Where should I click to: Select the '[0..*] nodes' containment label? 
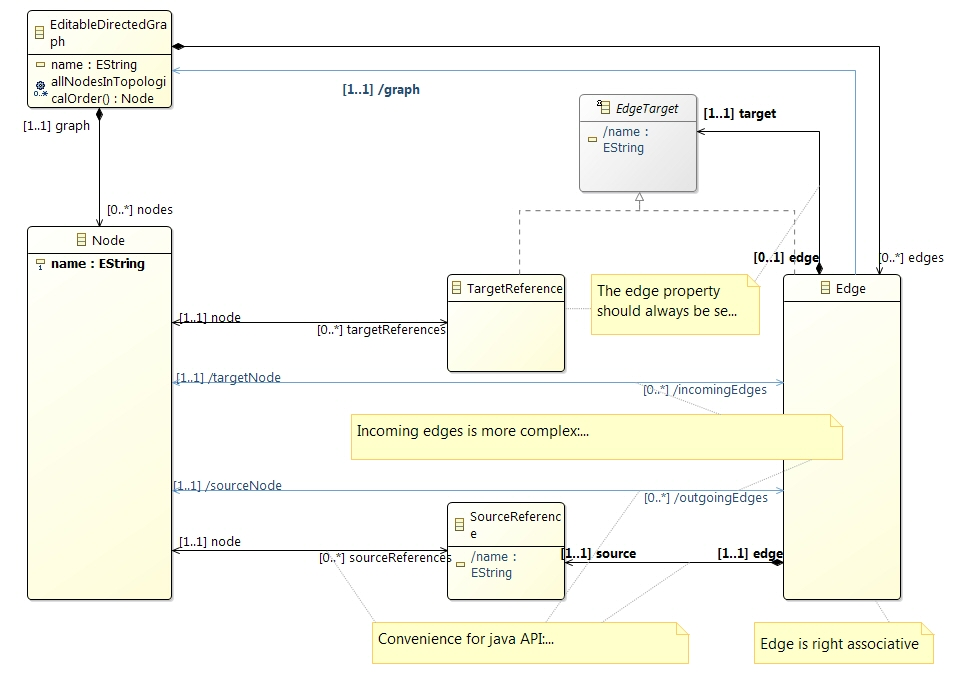pyautogui.click(x=140, y=210)
